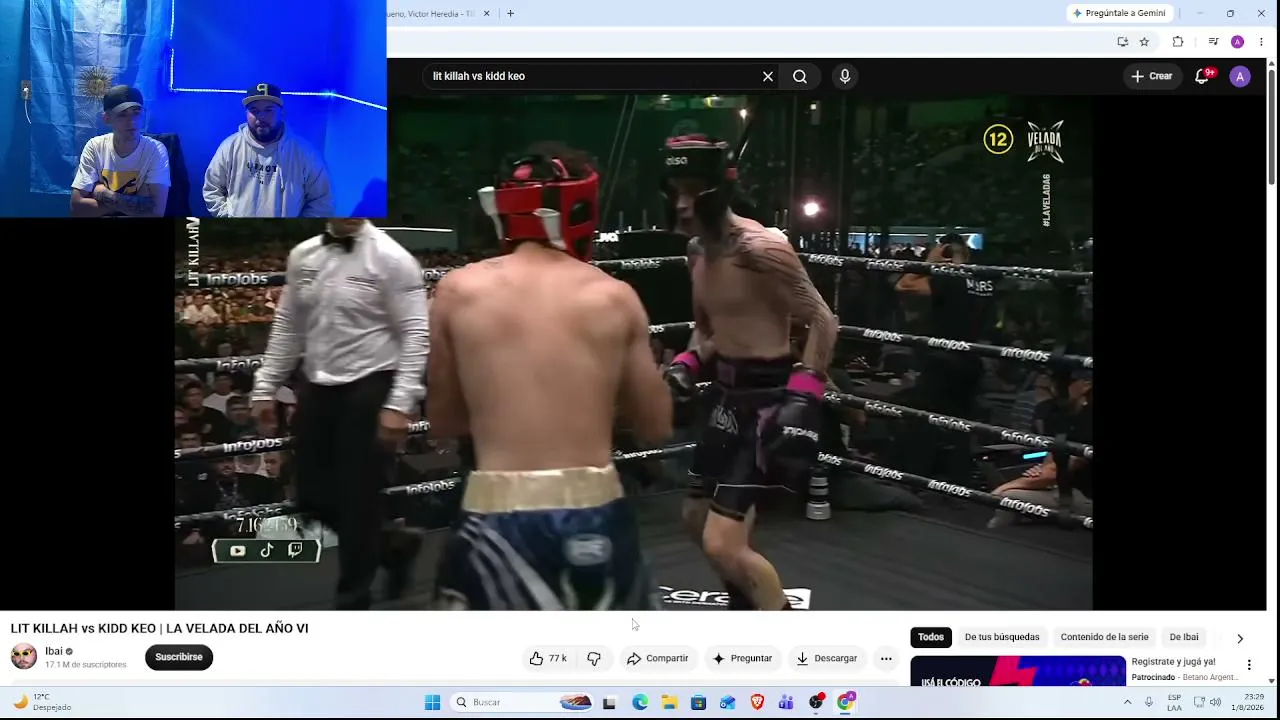1280x720 pixels.
Task: Dislike the video with thumbs down
Action: (594, 658)
